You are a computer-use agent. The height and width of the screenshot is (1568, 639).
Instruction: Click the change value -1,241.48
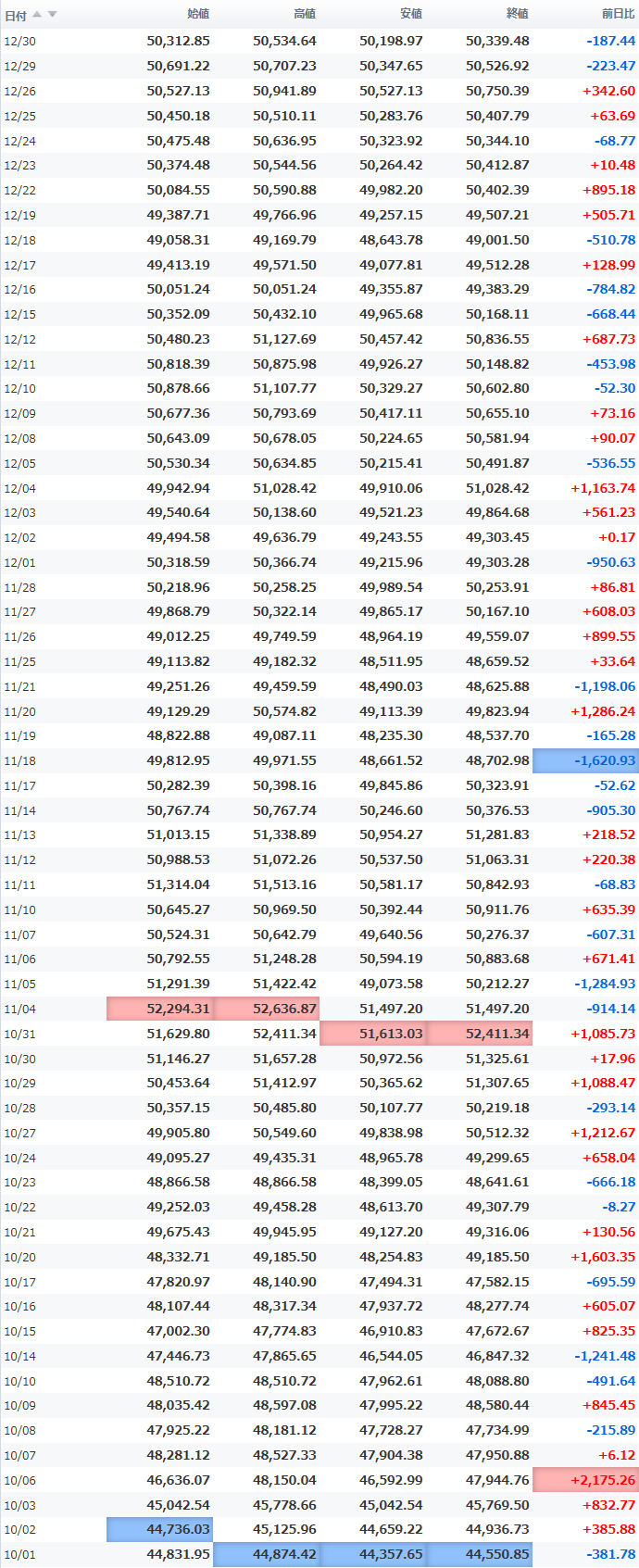click(x=606, y=1356)
